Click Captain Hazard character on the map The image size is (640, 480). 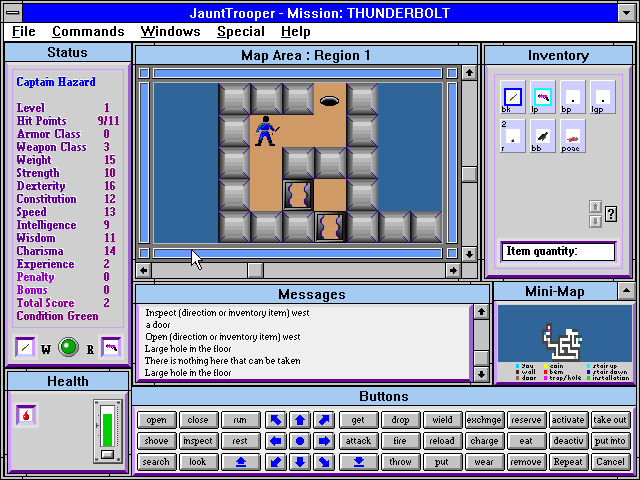[266, 131]
